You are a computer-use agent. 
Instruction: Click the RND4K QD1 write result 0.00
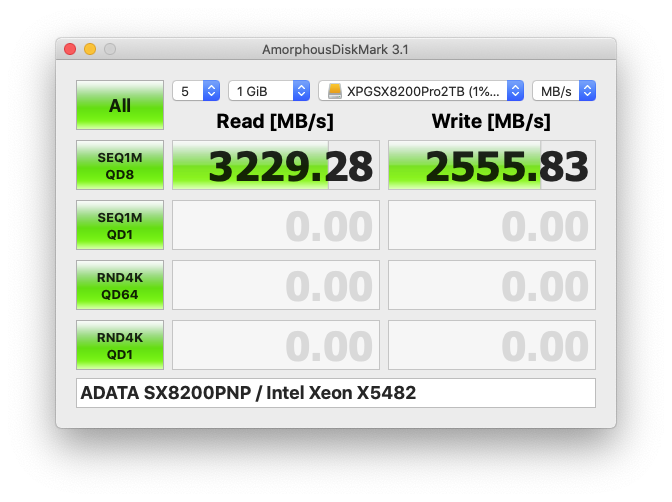click(x=492, y=345)
